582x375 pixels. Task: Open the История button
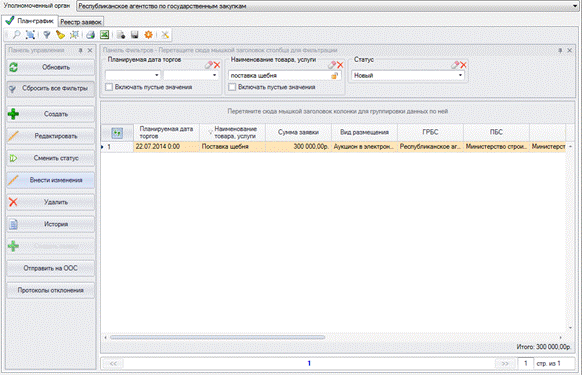coord(50,224)
